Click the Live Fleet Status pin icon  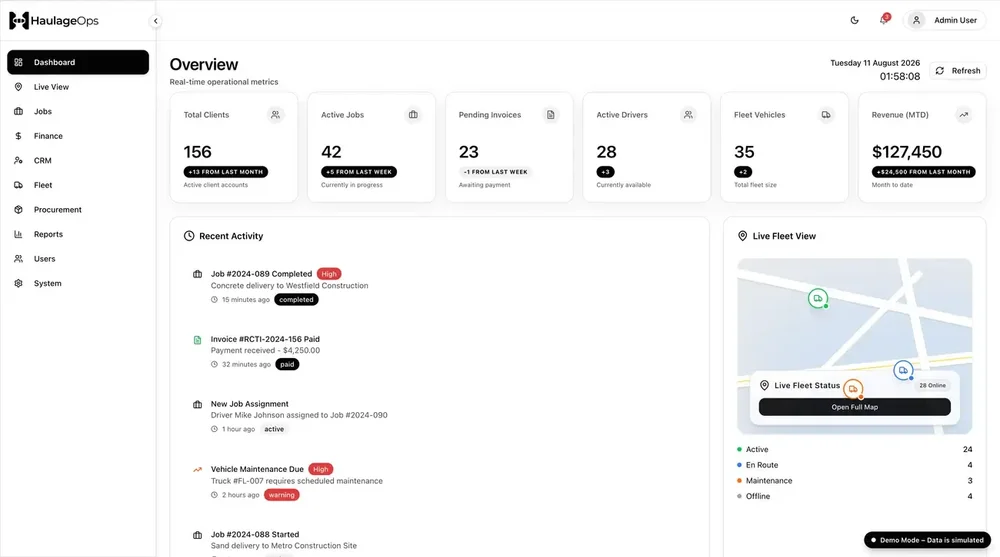coord(764,385)
